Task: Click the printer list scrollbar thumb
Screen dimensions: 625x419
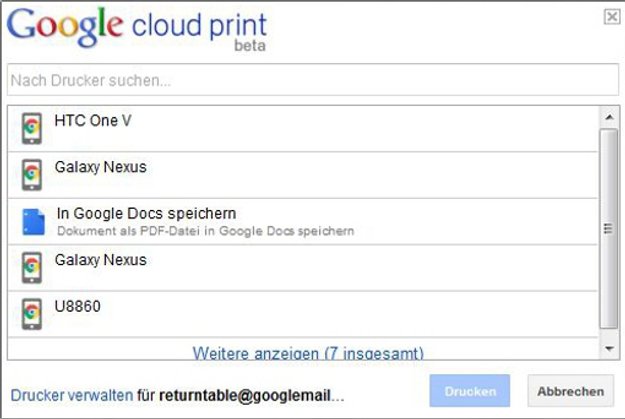Action: pos(609,229)
